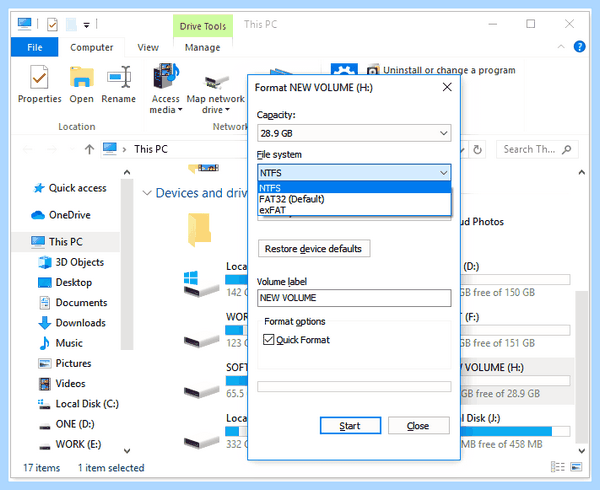The width and height of the screenshot is (600, 490).
Task: Choose exFAT from file system list
Action: coord(354,210)
